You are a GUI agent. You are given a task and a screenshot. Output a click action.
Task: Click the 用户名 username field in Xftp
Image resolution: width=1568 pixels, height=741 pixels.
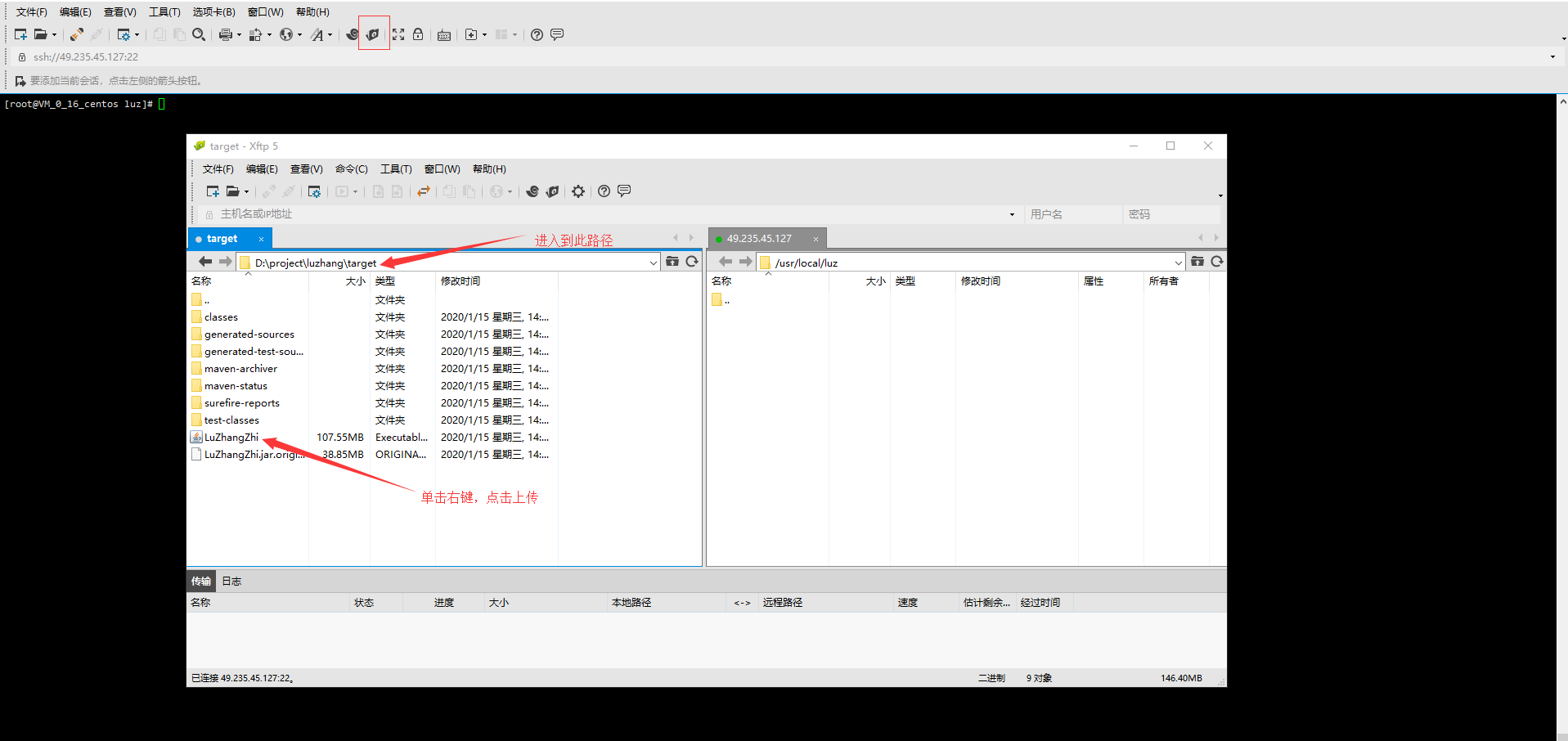(1073, 214)
